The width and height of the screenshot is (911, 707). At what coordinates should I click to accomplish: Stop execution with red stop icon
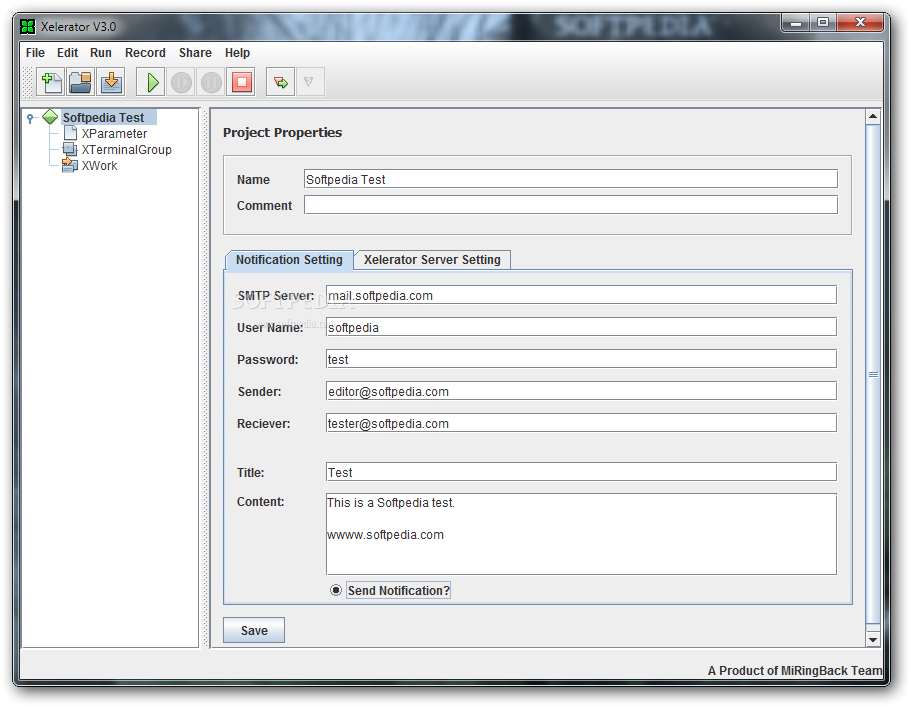coord(242,82)
